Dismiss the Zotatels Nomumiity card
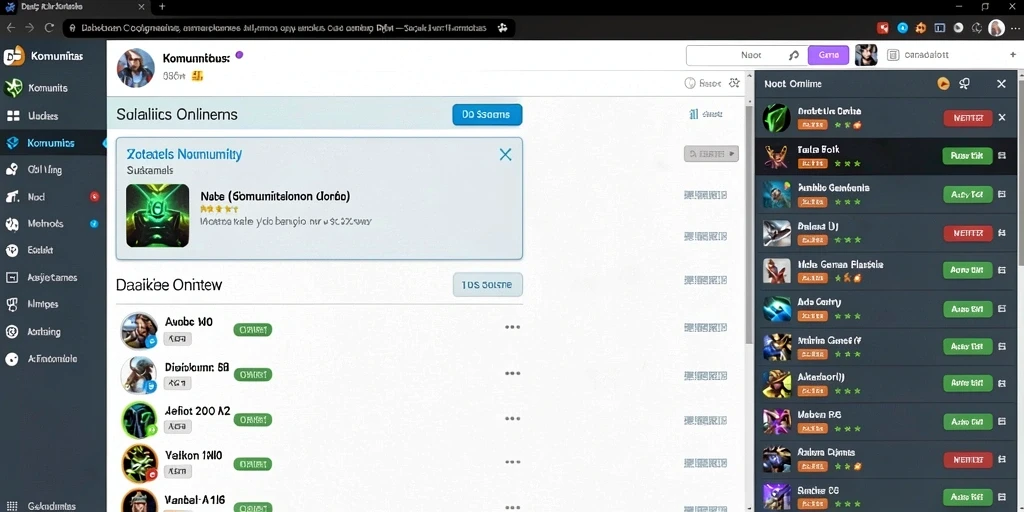Image resolution: width=1024 pixels, height=512 pixels. tap(505, 155)
